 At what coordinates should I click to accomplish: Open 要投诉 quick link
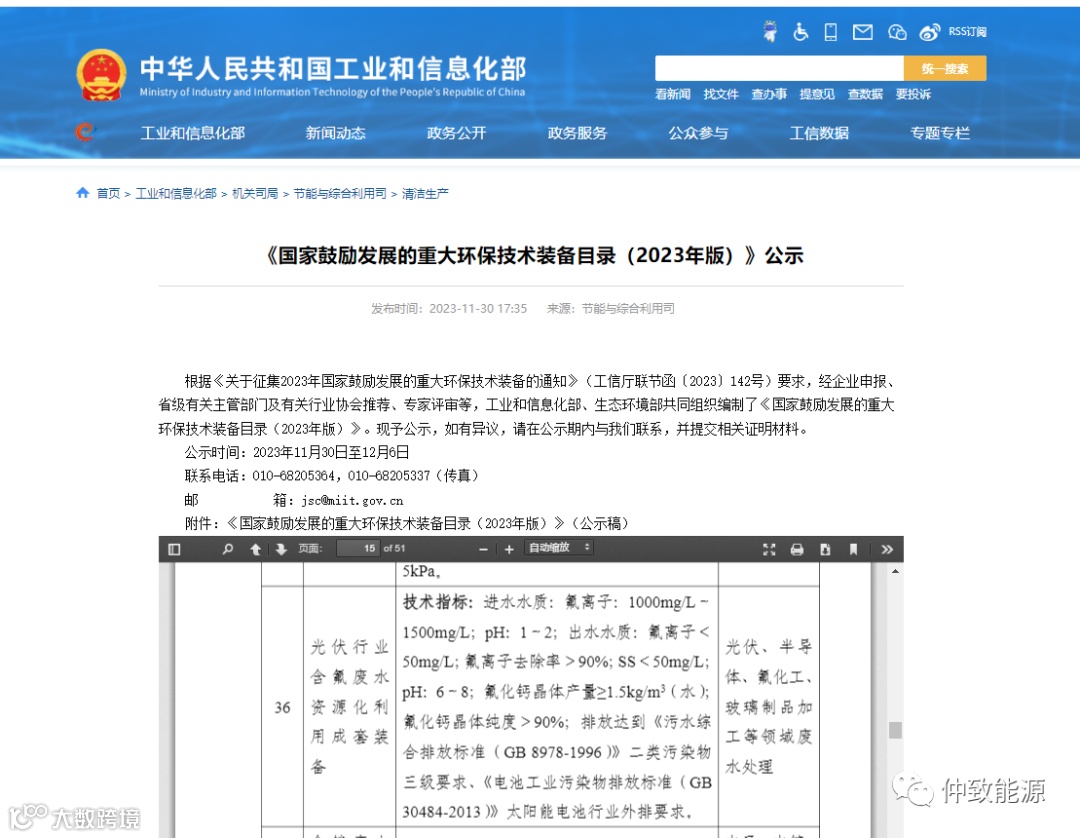click(913, 94)
